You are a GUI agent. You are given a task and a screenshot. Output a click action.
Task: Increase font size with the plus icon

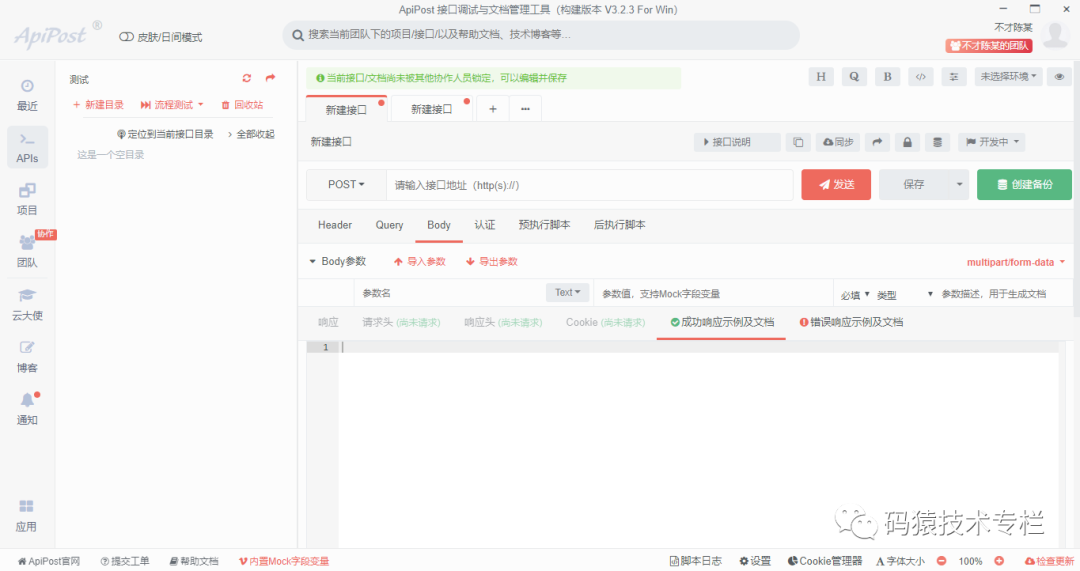tap(999, 561)
